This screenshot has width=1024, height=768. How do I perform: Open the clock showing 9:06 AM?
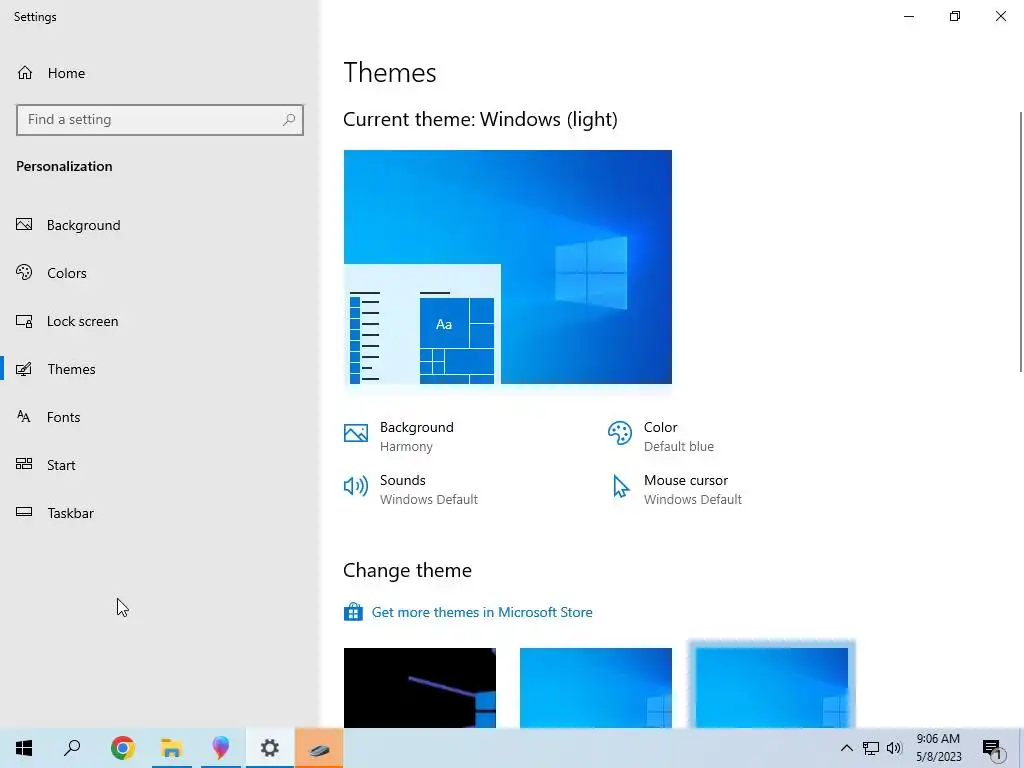pyautogui.click(x=938, y=748)
